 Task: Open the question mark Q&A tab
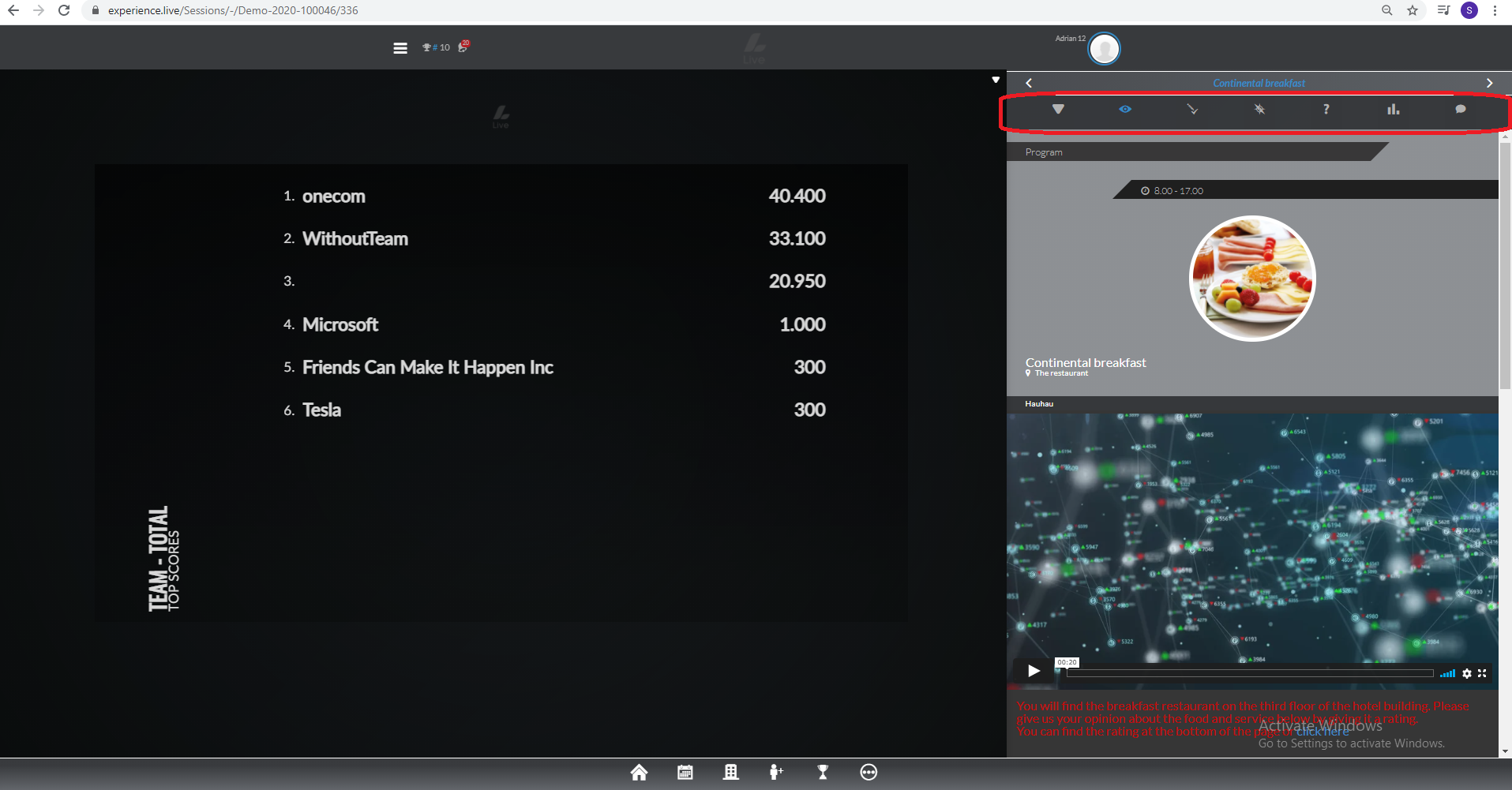pos(1326,109)
